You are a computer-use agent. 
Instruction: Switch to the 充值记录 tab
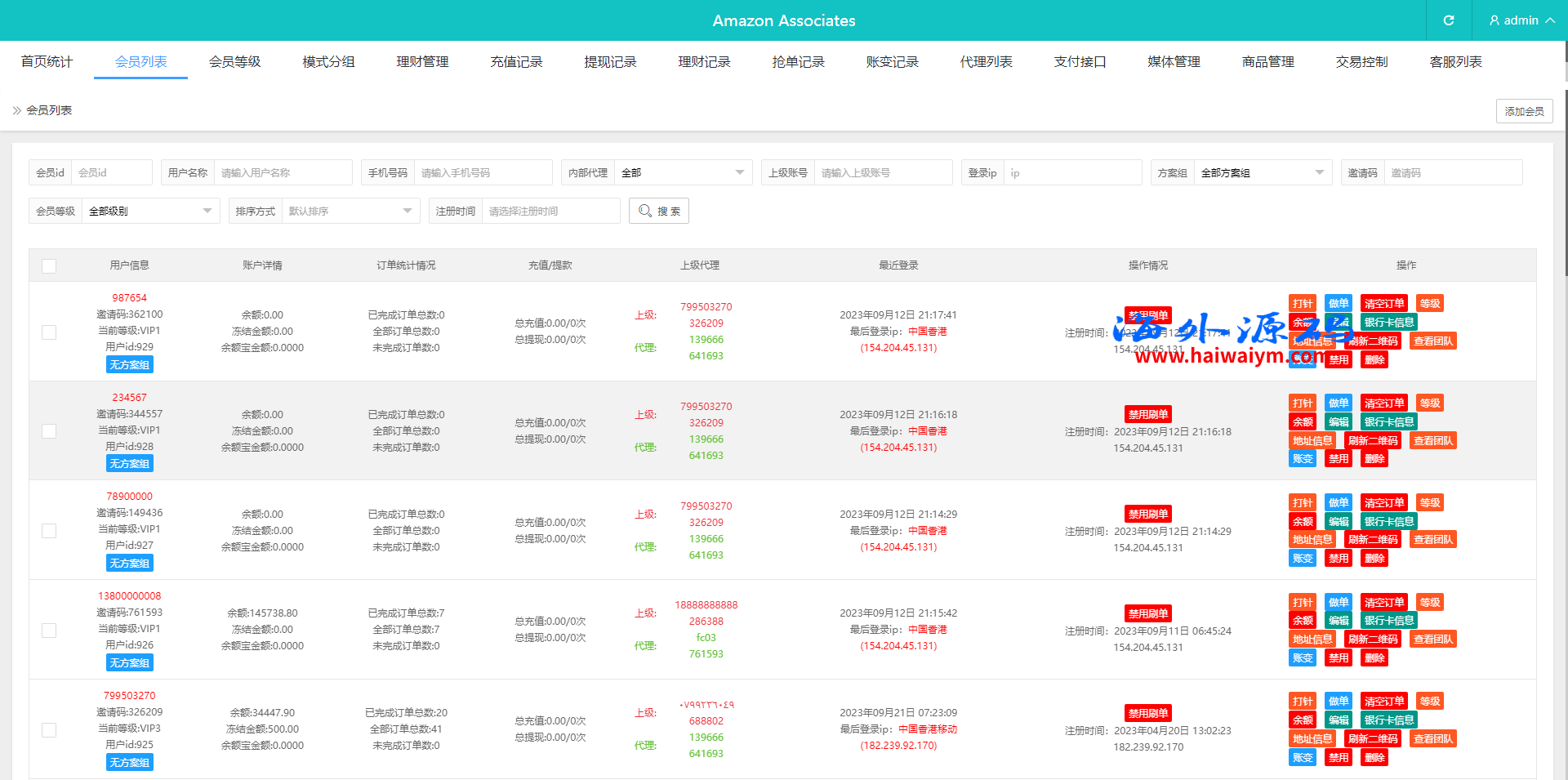click(516, 62)
